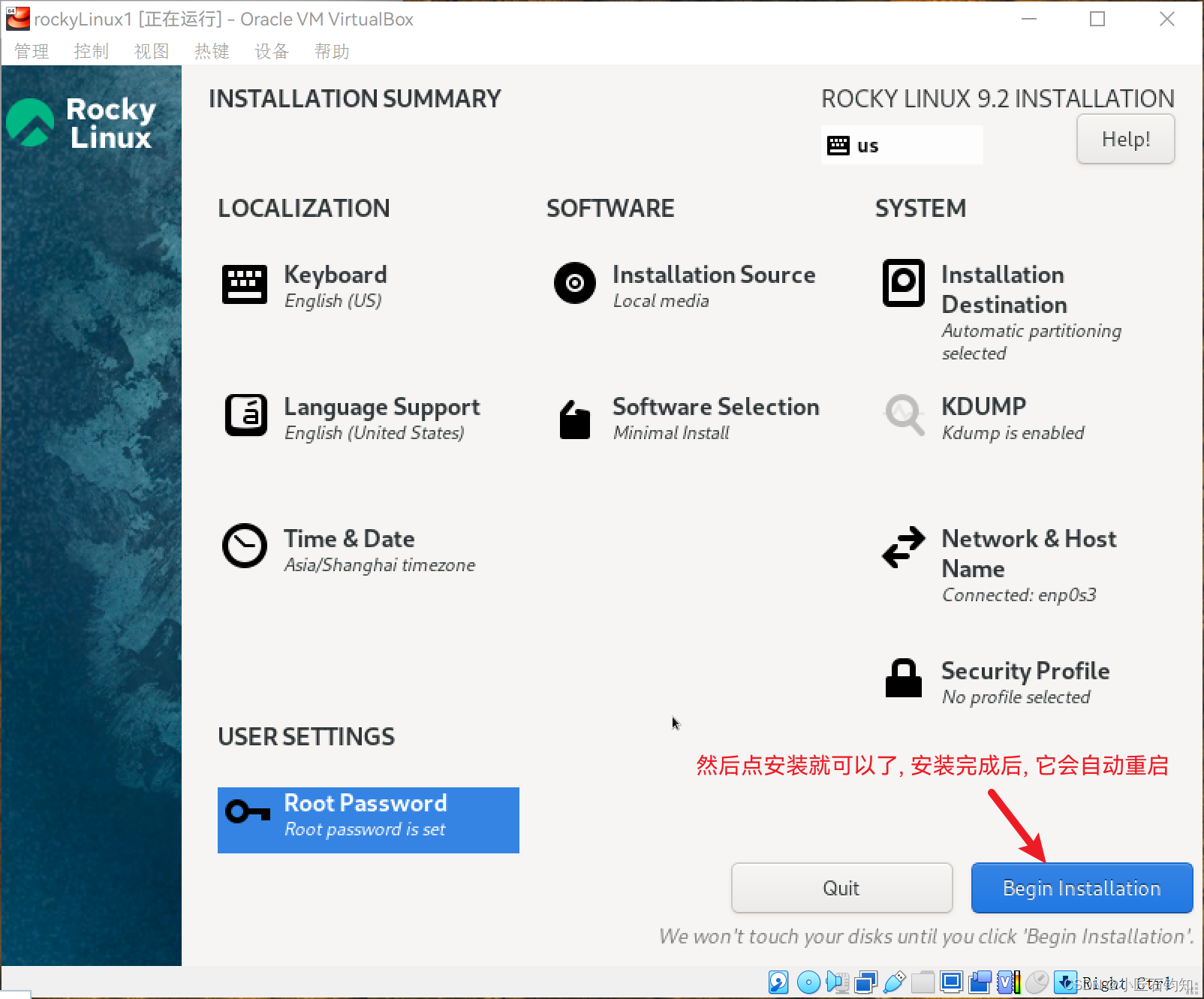Select the Language Support title
Viewport: 1204px width, 999px height.
382,407
